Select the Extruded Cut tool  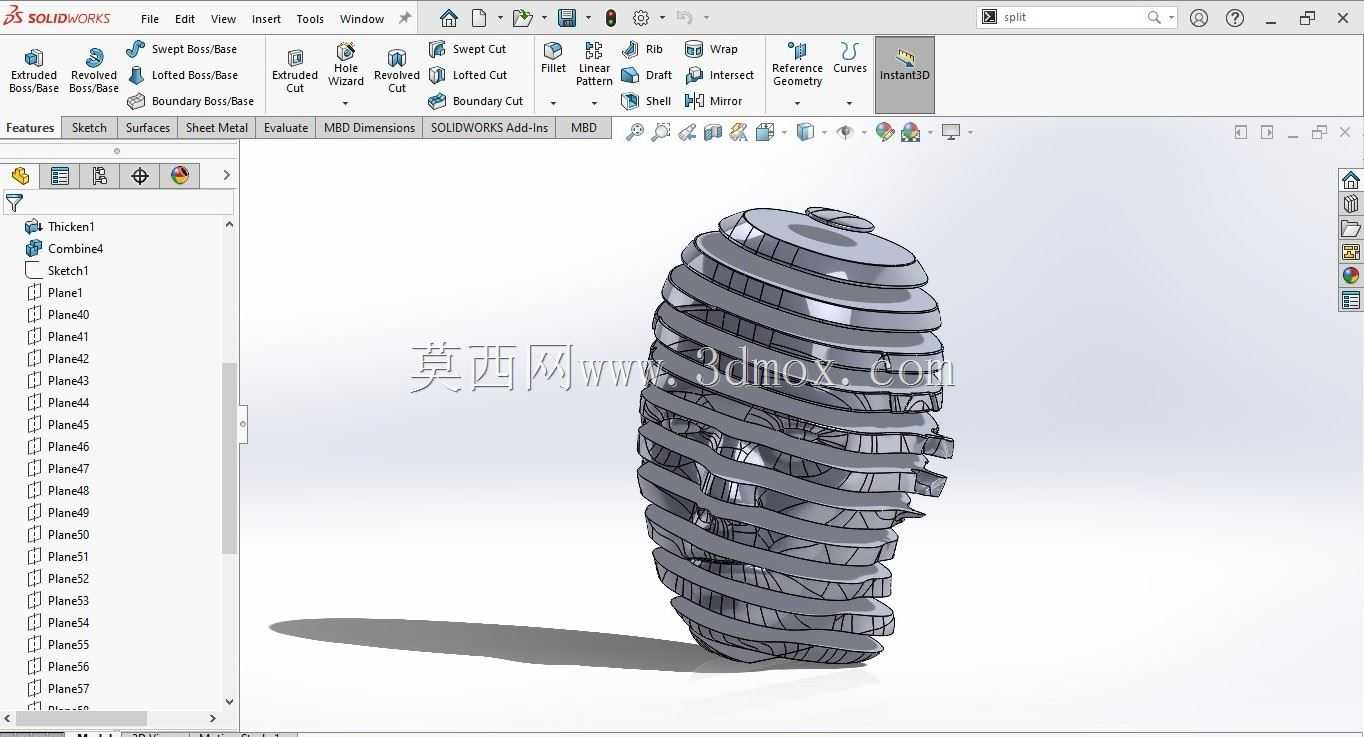pos(295,70)
